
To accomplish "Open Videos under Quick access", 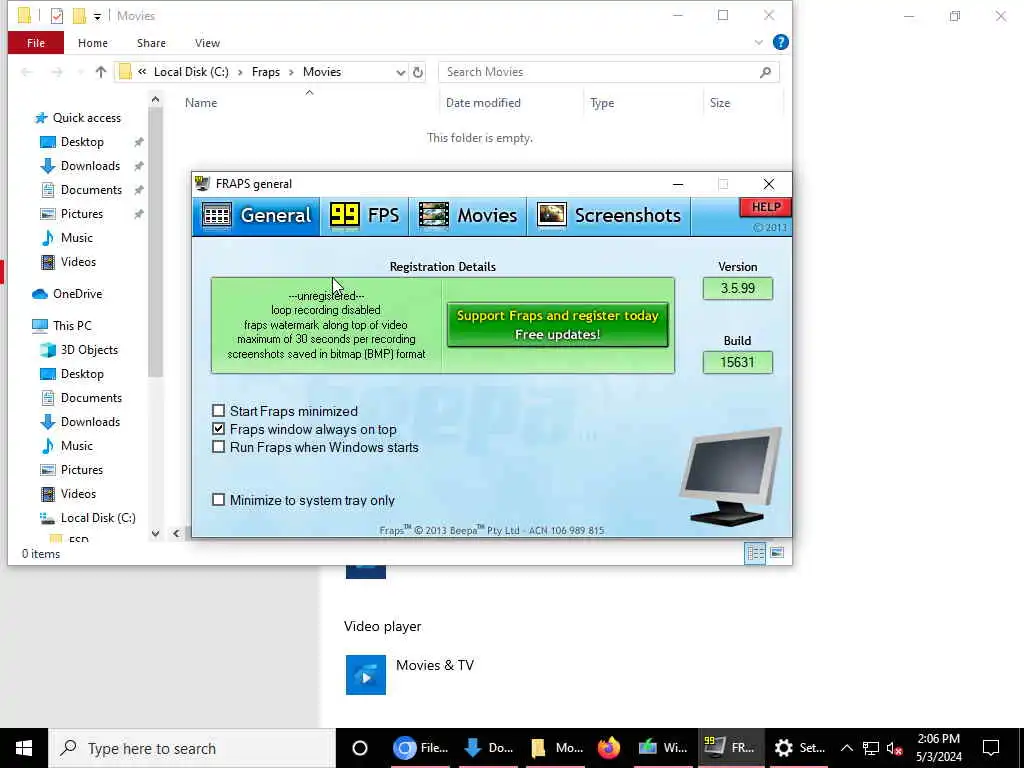I will (78, 262).
